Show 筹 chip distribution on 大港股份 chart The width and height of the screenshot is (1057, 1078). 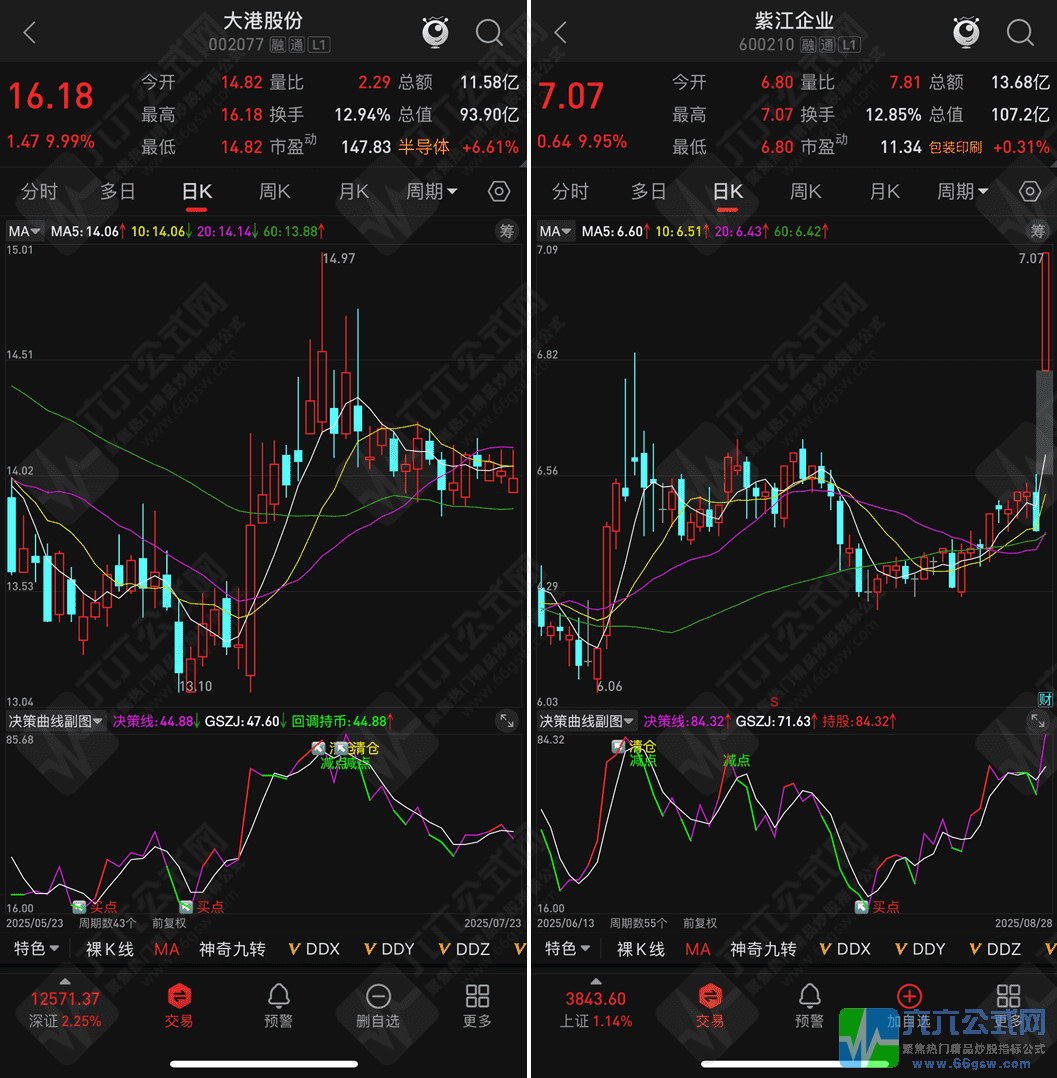click(x=507, y=231)
